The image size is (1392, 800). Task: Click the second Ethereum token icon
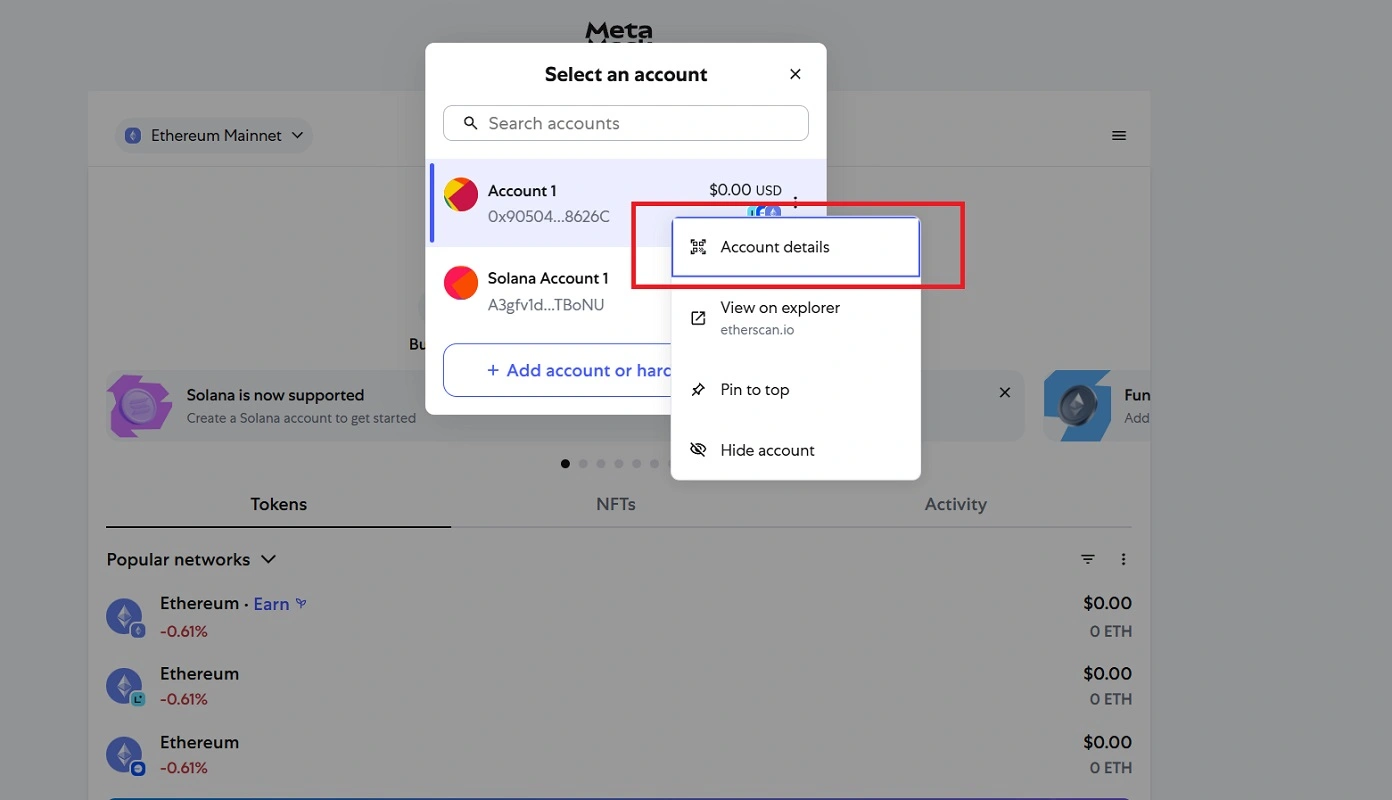coord(126,686)
